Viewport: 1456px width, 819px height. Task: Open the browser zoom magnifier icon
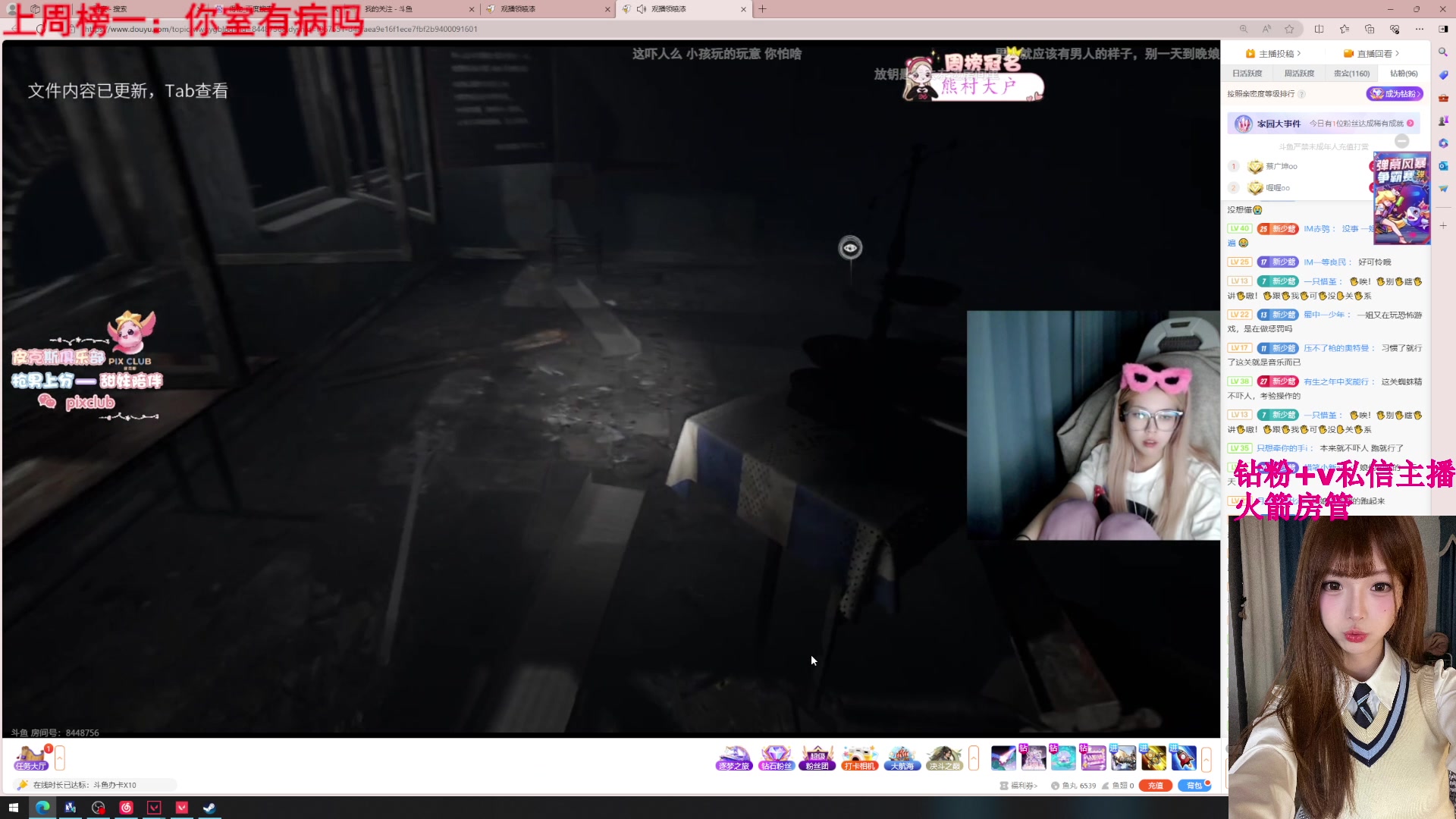point(1244,29)
